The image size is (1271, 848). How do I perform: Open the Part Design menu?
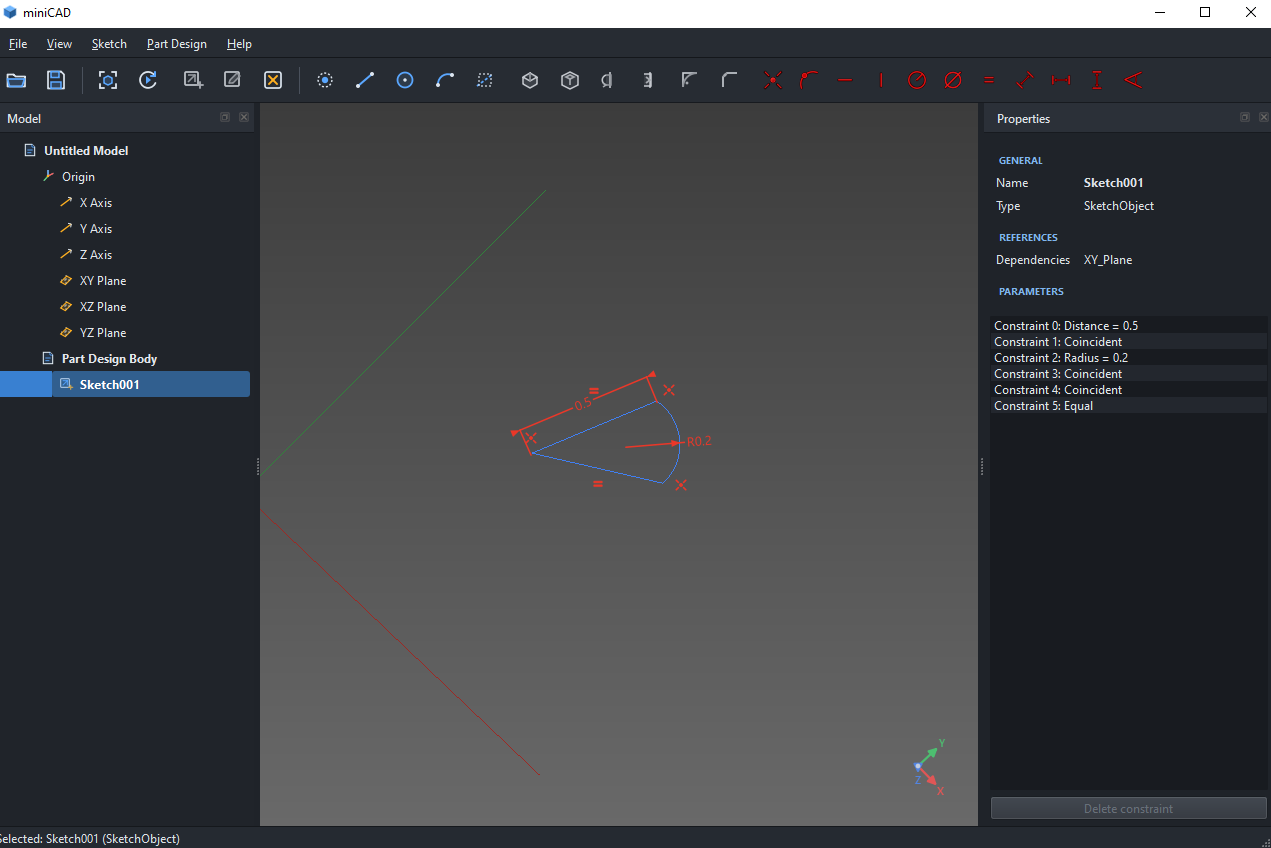click(177, 44)
